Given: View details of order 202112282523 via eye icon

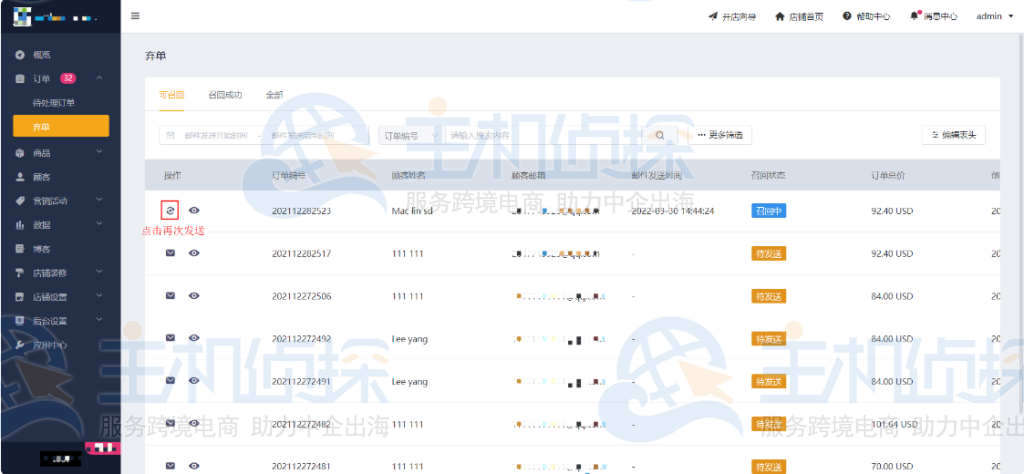Looking at the screenshot, I should tap(194, 211).
